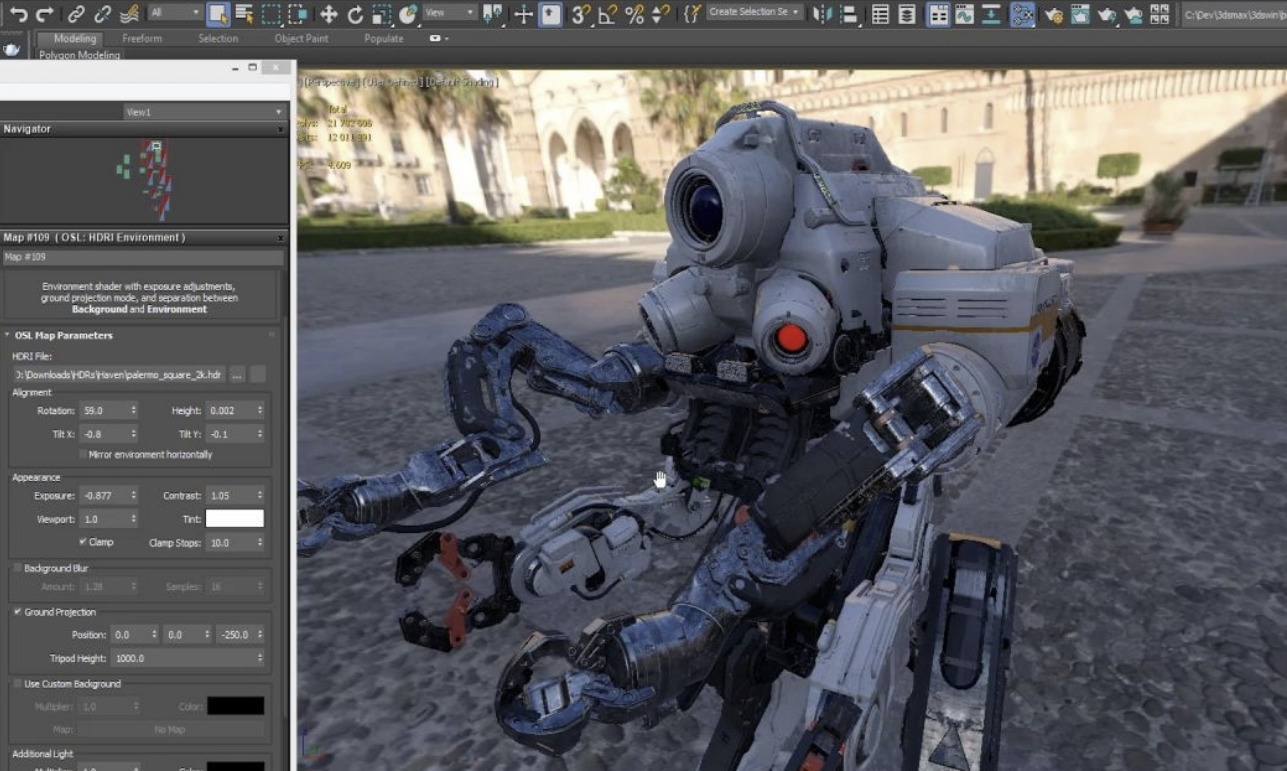
Task: Open the ribbon options dropdown after Populate
Action: coord(439,38)
